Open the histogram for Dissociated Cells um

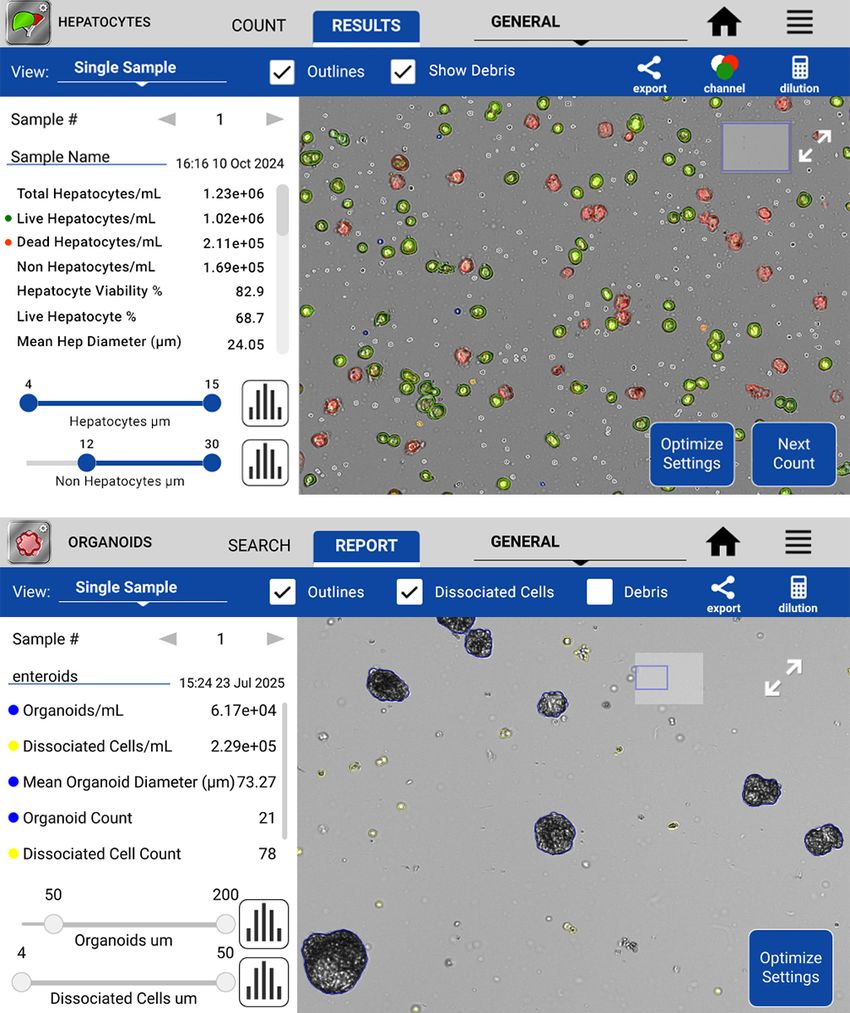tap(264, 982)
